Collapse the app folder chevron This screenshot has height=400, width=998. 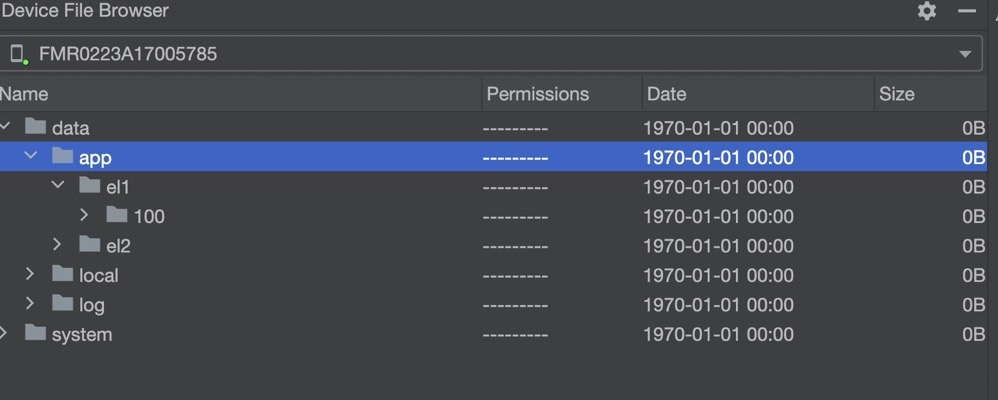pos(31,156)
